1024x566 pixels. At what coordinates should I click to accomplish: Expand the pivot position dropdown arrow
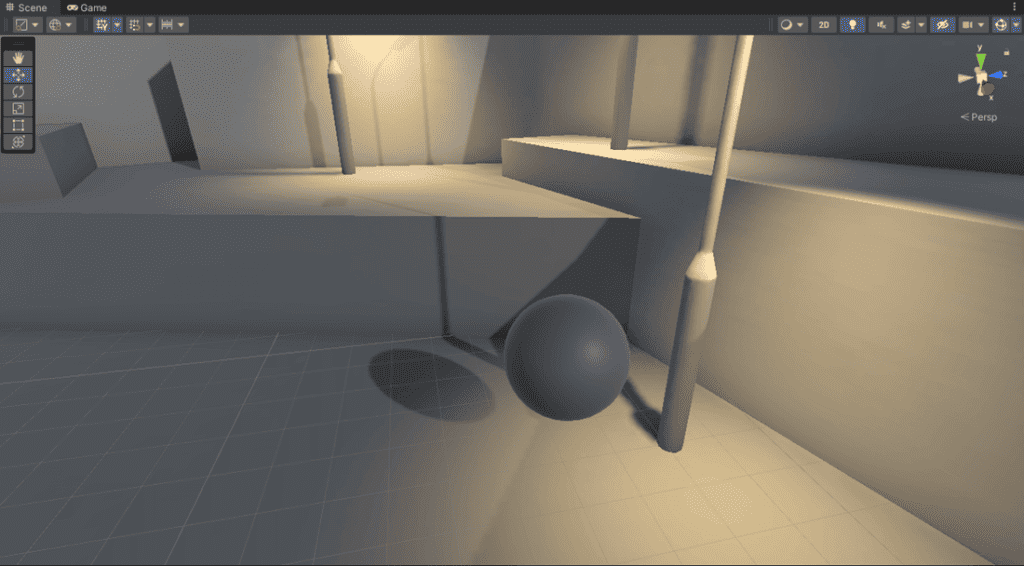pos(35,25)
